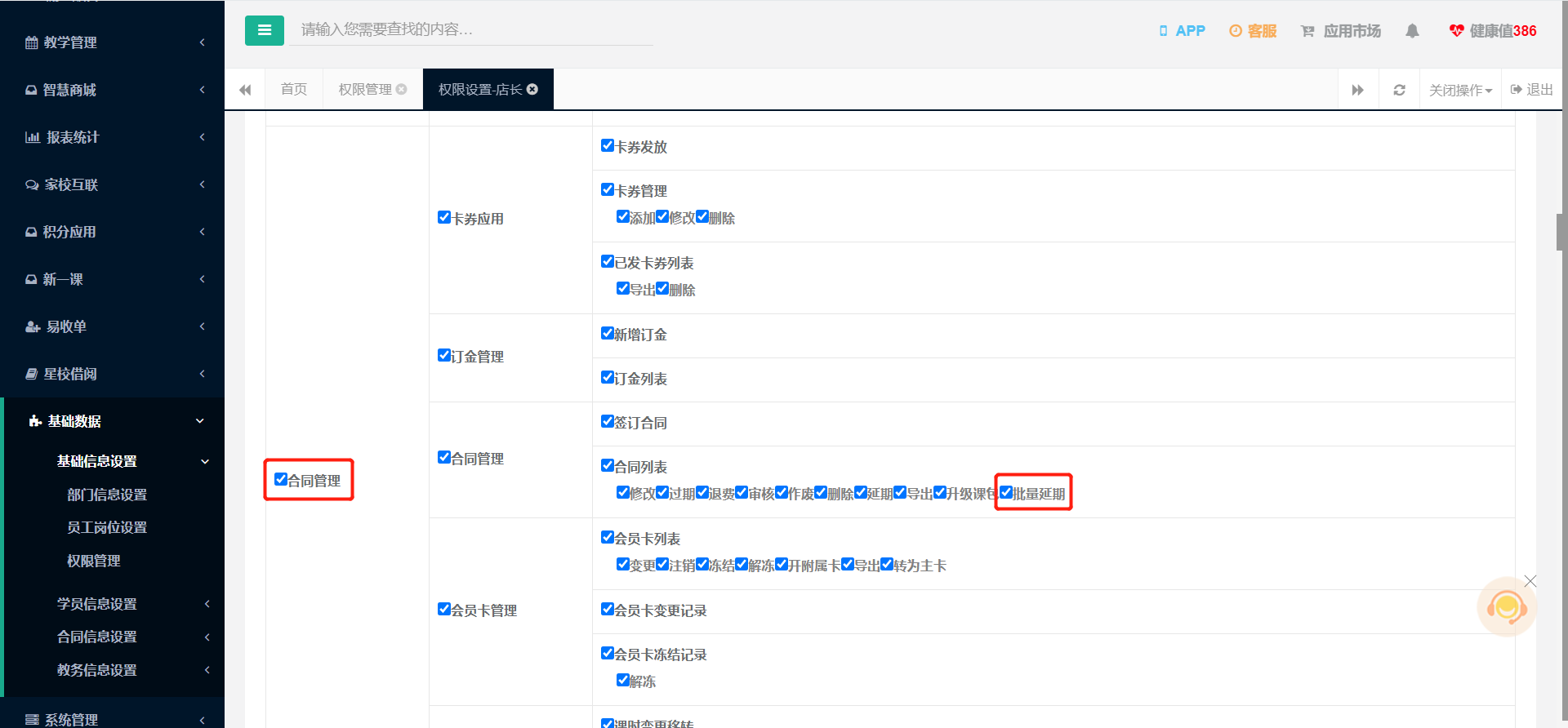Click the tab scroll-right double arrow
This screenshot has width=1568, height=728.
[x=1358, y=90]
